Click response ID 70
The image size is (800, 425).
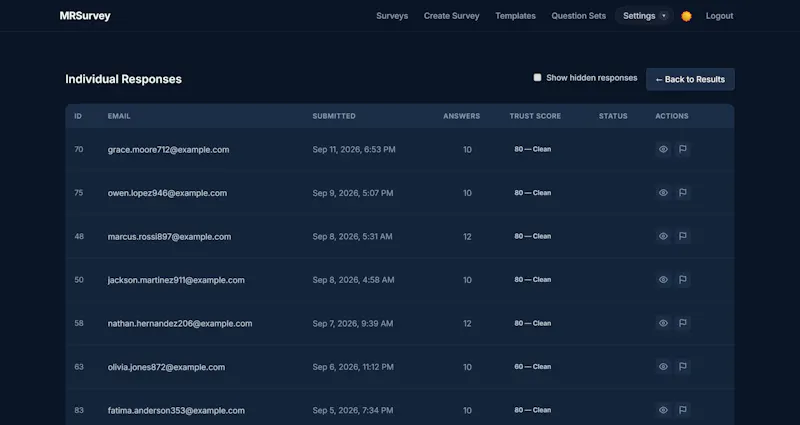[x=79, y=149]
